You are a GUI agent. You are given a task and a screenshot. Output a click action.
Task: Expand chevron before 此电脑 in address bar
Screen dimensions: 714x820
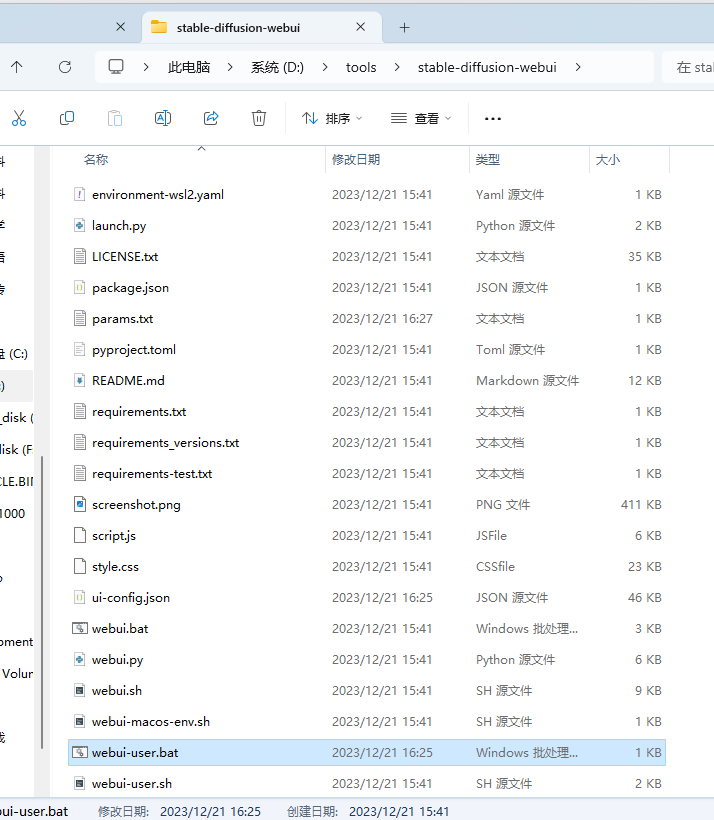146,67
